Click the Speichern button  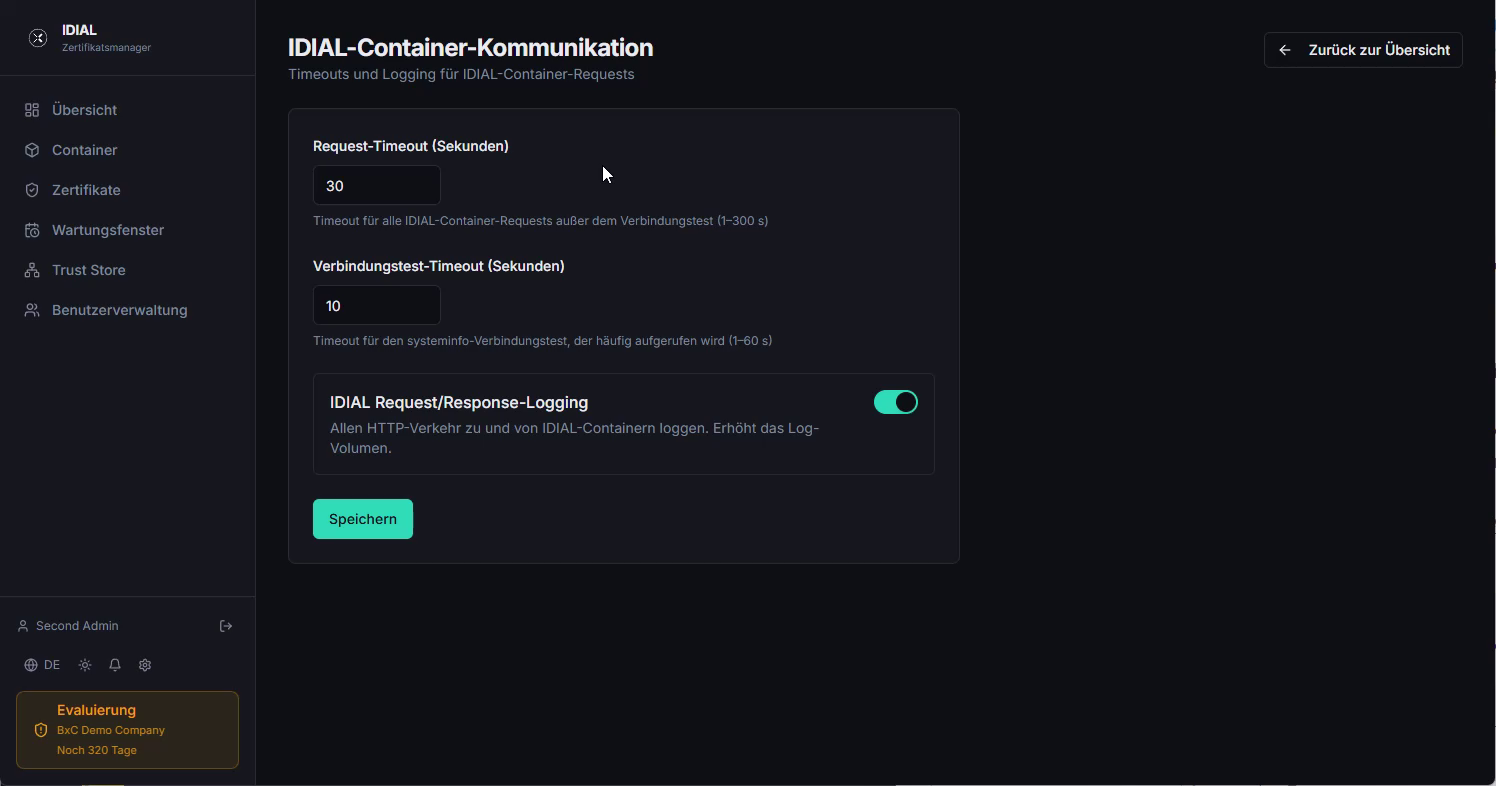coord(363,519)
